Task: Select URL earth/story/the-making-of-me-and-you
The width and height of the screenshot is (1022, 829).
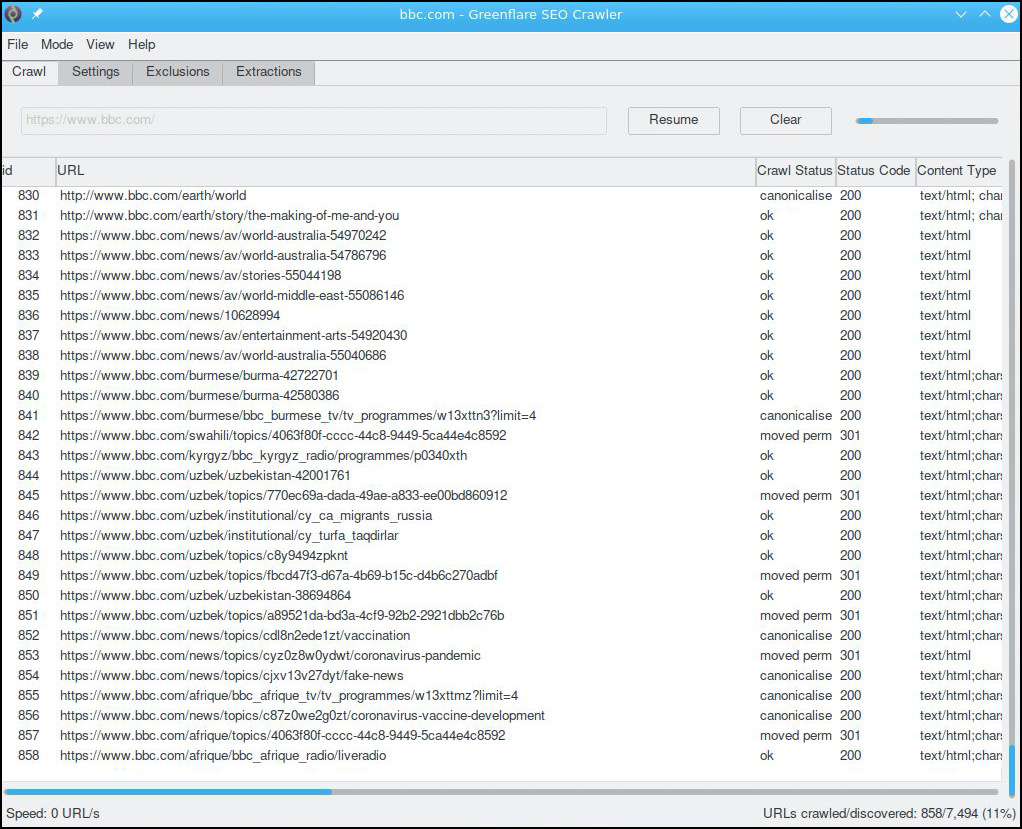Action: [229, 215]
